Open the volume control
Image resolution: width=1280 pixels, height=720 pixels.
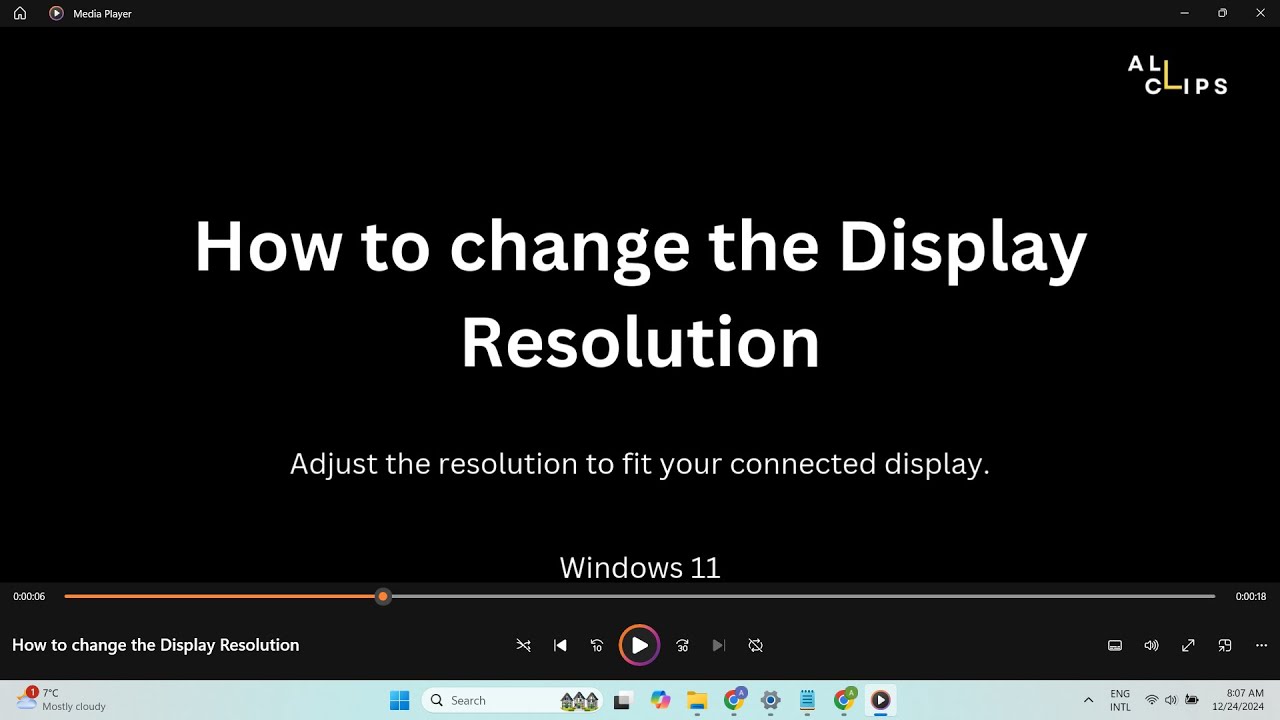pyautogui.click(x=1152, y=645)
